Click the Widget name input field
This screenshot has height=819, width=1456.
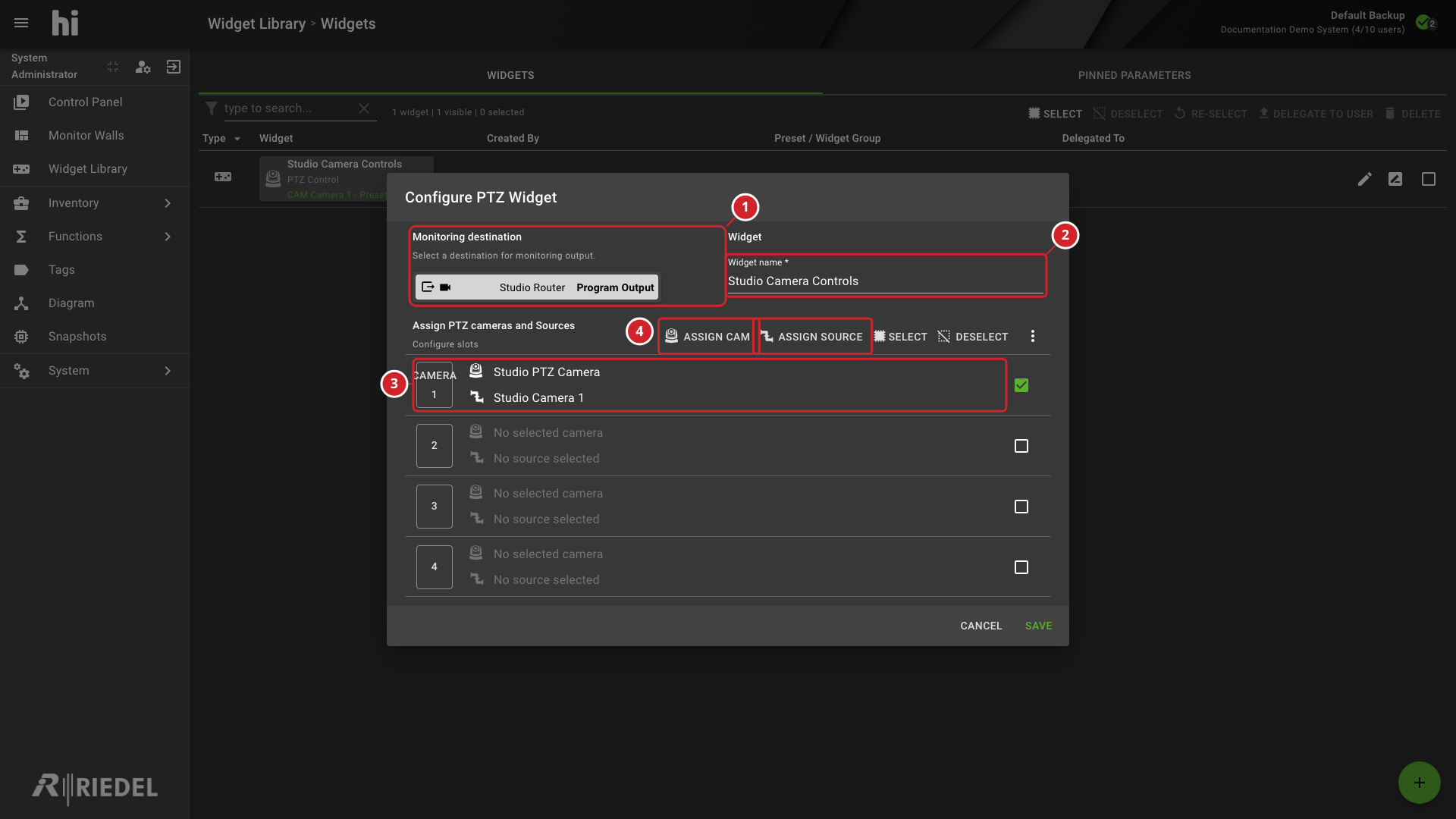click(886, 281)
